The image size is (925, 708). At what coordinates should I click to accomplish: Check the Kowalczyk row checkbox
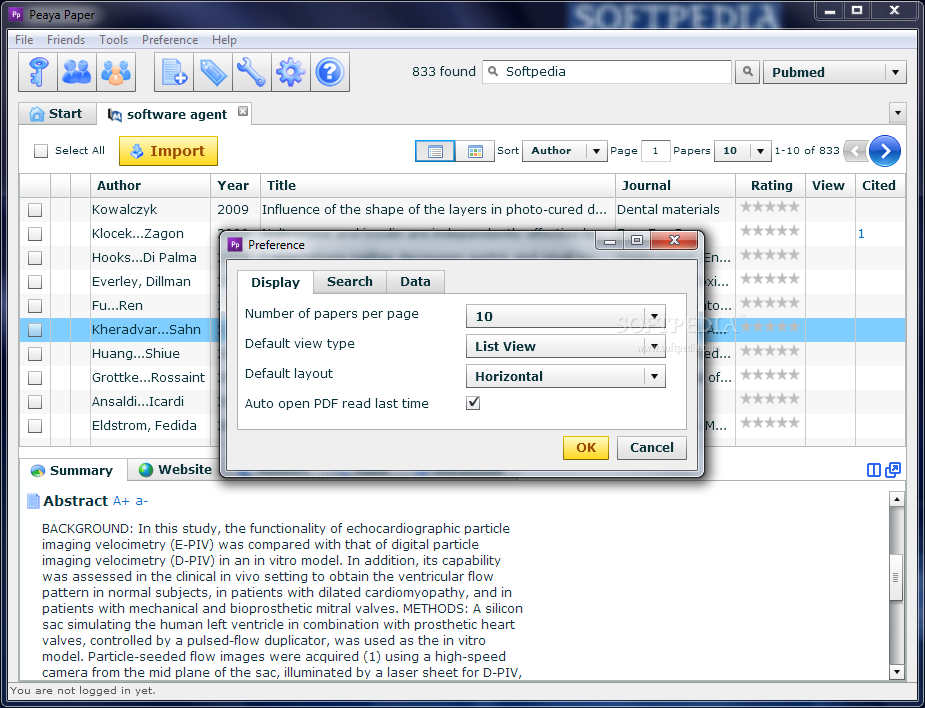point(35,209)
